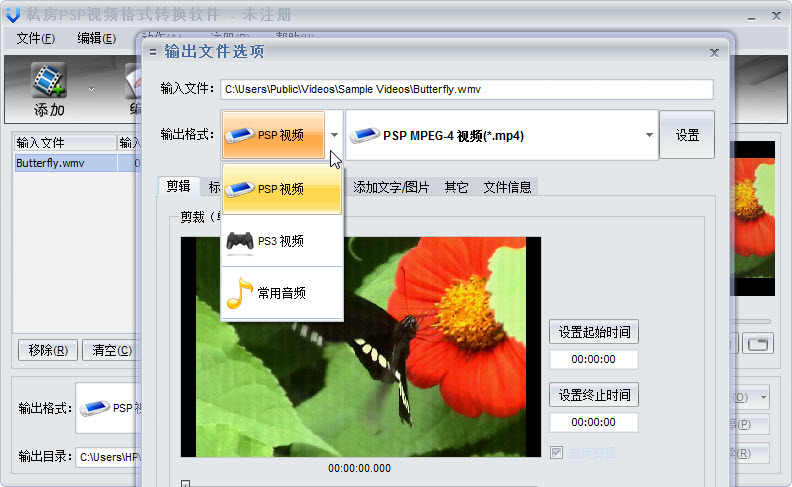Click the PSP 视频 category button in dialog

[x=273, y=135]
